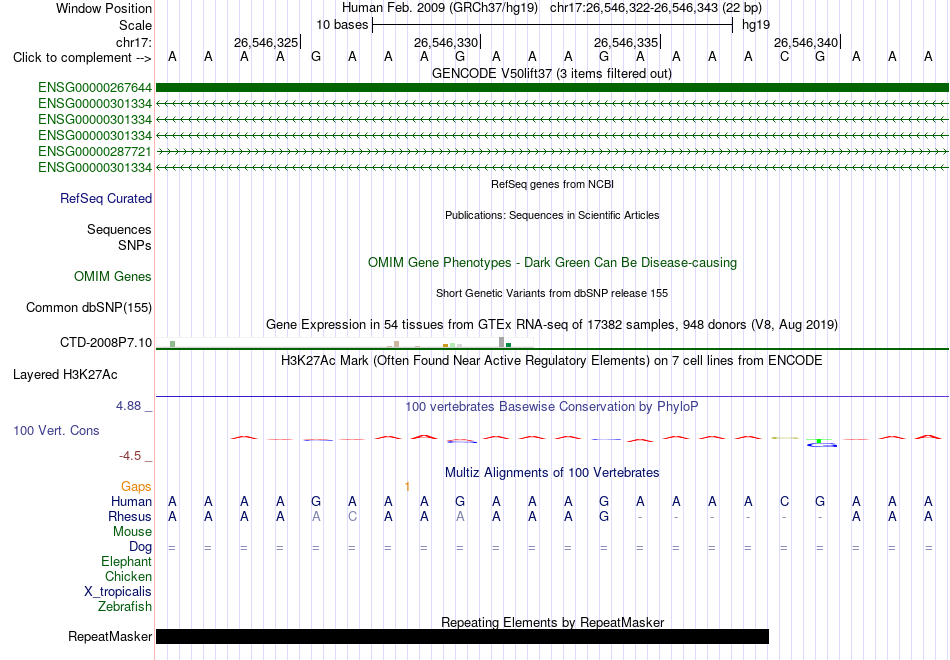Click the Window Position track label

pos(104,8)
